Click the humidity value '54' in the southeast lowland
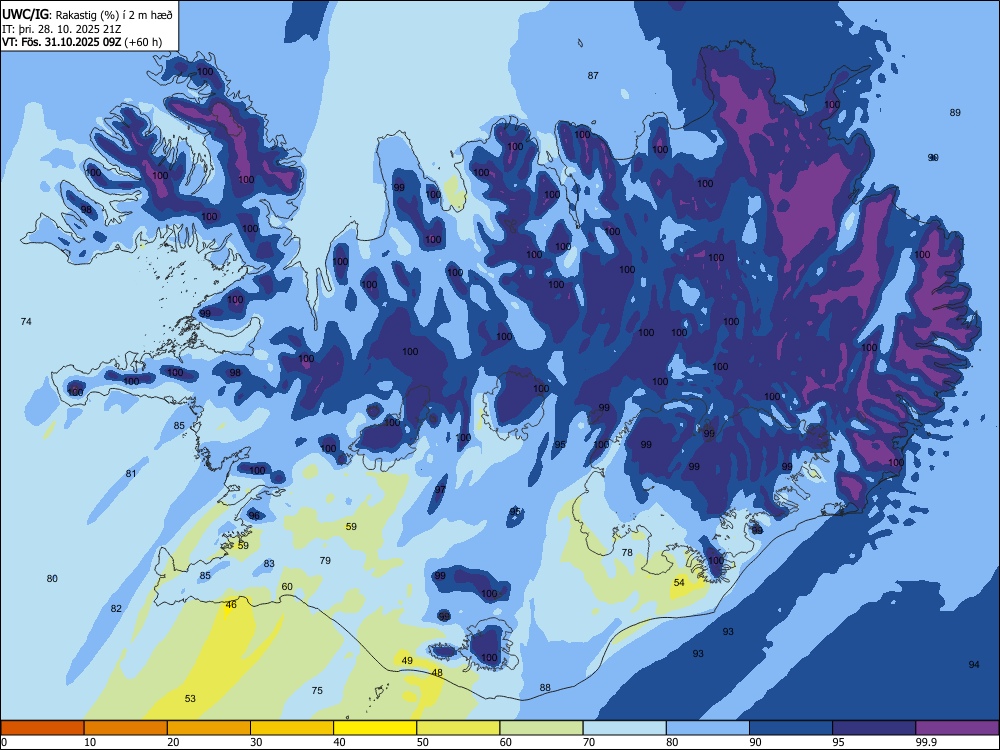1000x750 pixels. point(679,582)
